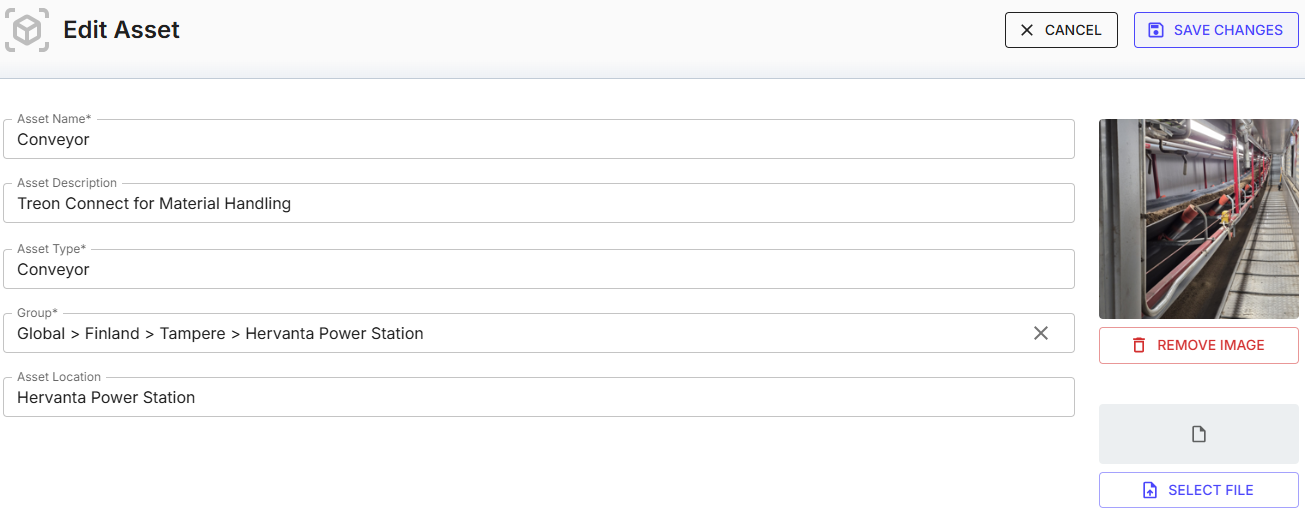Save the asset with Save Changes
Screen dimensions: 1305x517
pos(1227,30)
